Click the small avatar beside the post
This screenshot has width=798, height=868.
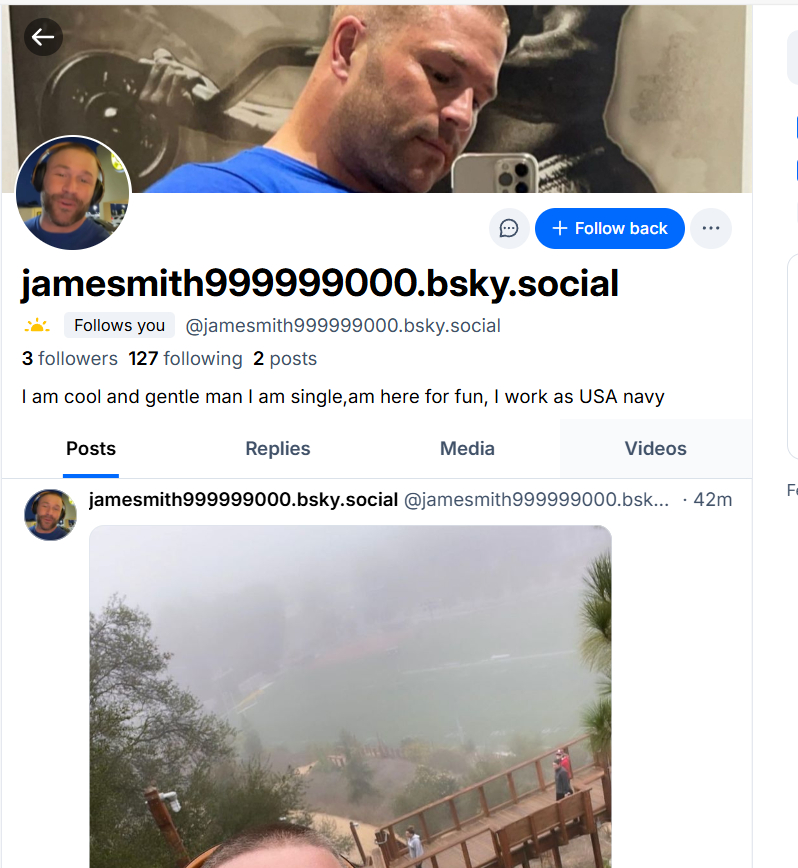click(50, 514)
